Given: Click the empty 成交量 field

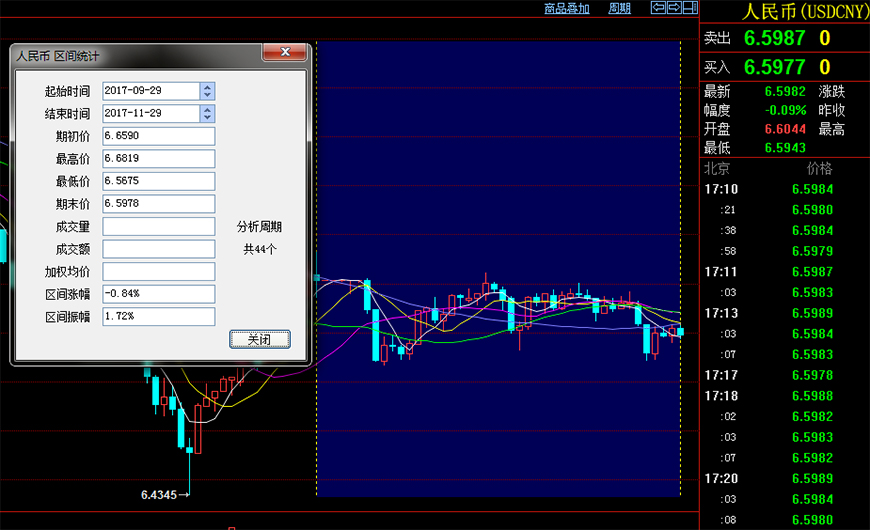Looking at the screenshot, I should click(158, 227).
